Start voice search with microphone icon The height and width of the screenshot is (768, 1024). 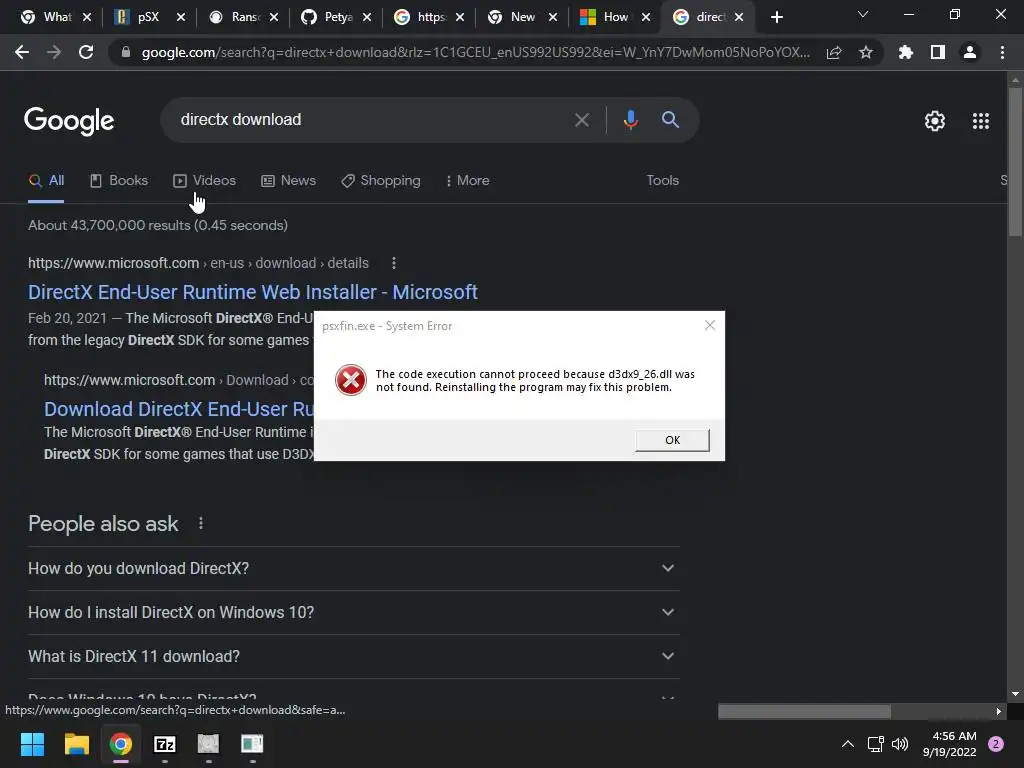(630, 120)
